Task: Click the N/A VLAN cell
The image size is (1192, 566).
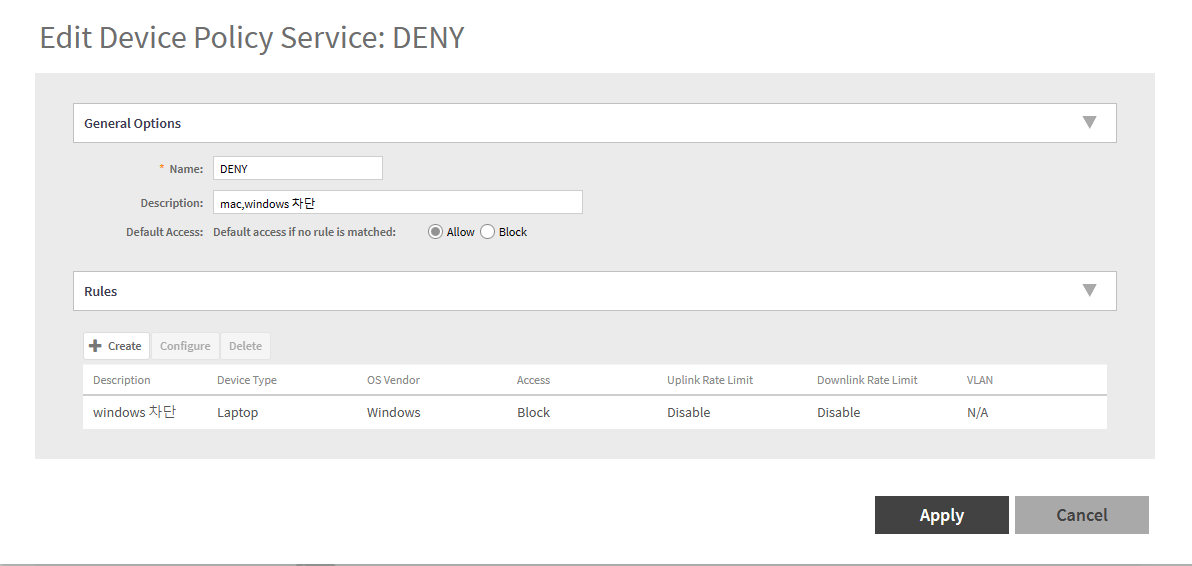Action: pos(977,413)
